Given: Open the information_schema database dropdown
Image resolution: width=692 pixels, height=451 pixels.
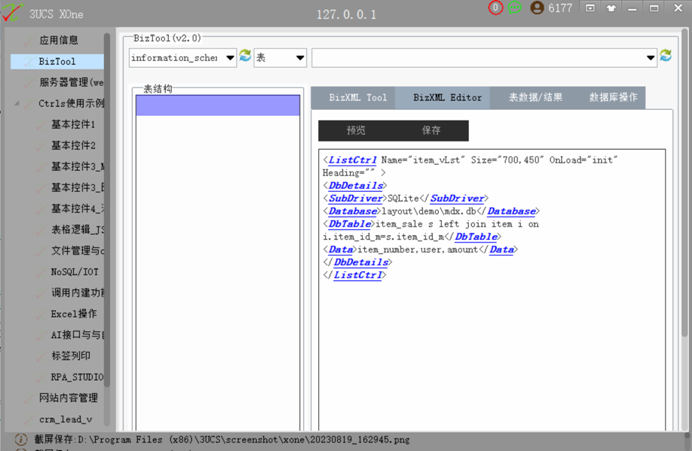Looking at the screenshot, I should coord(183,58).
